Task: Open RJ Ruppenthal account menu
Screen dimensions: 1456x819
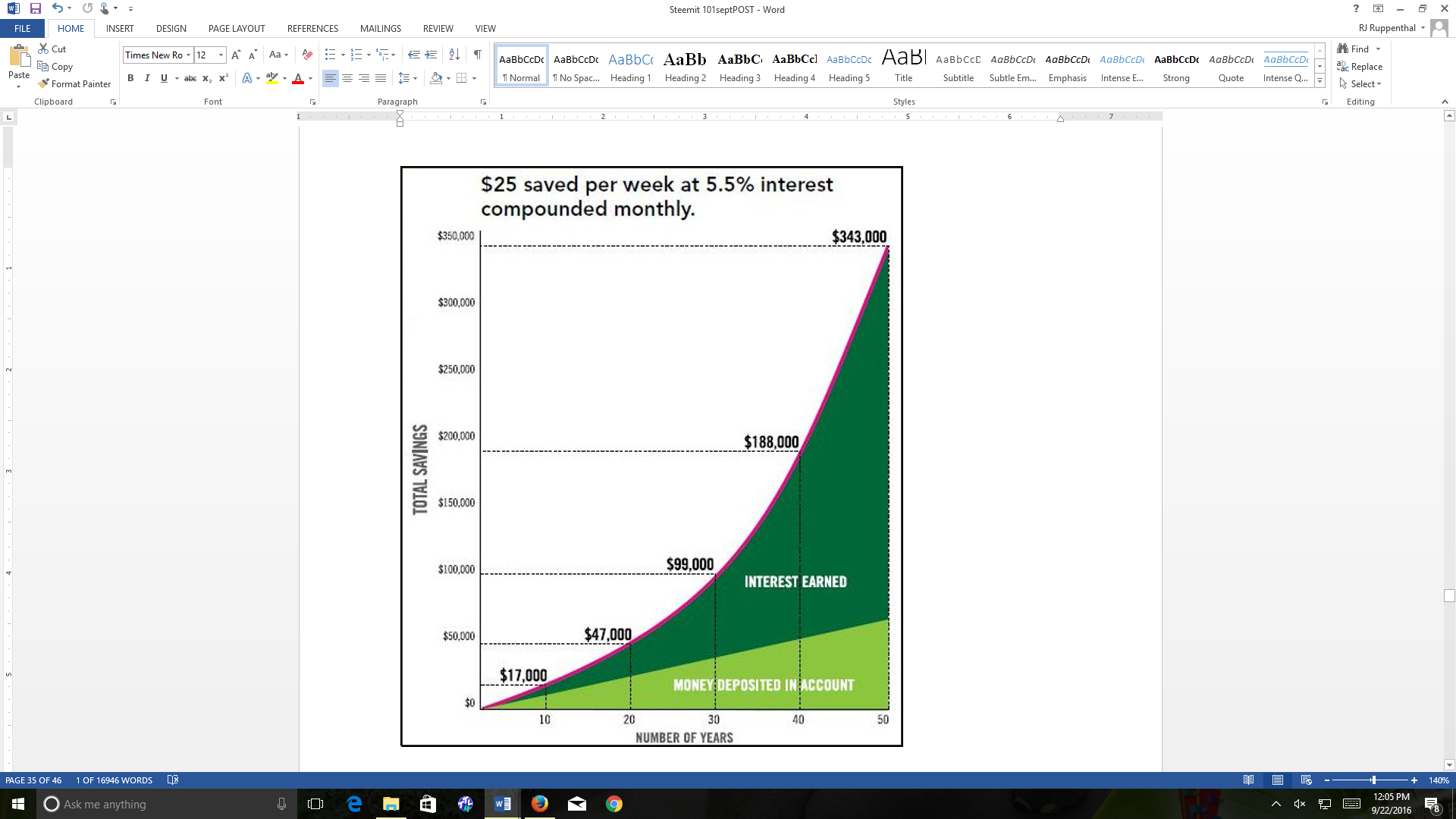Action: (1392, 28)
